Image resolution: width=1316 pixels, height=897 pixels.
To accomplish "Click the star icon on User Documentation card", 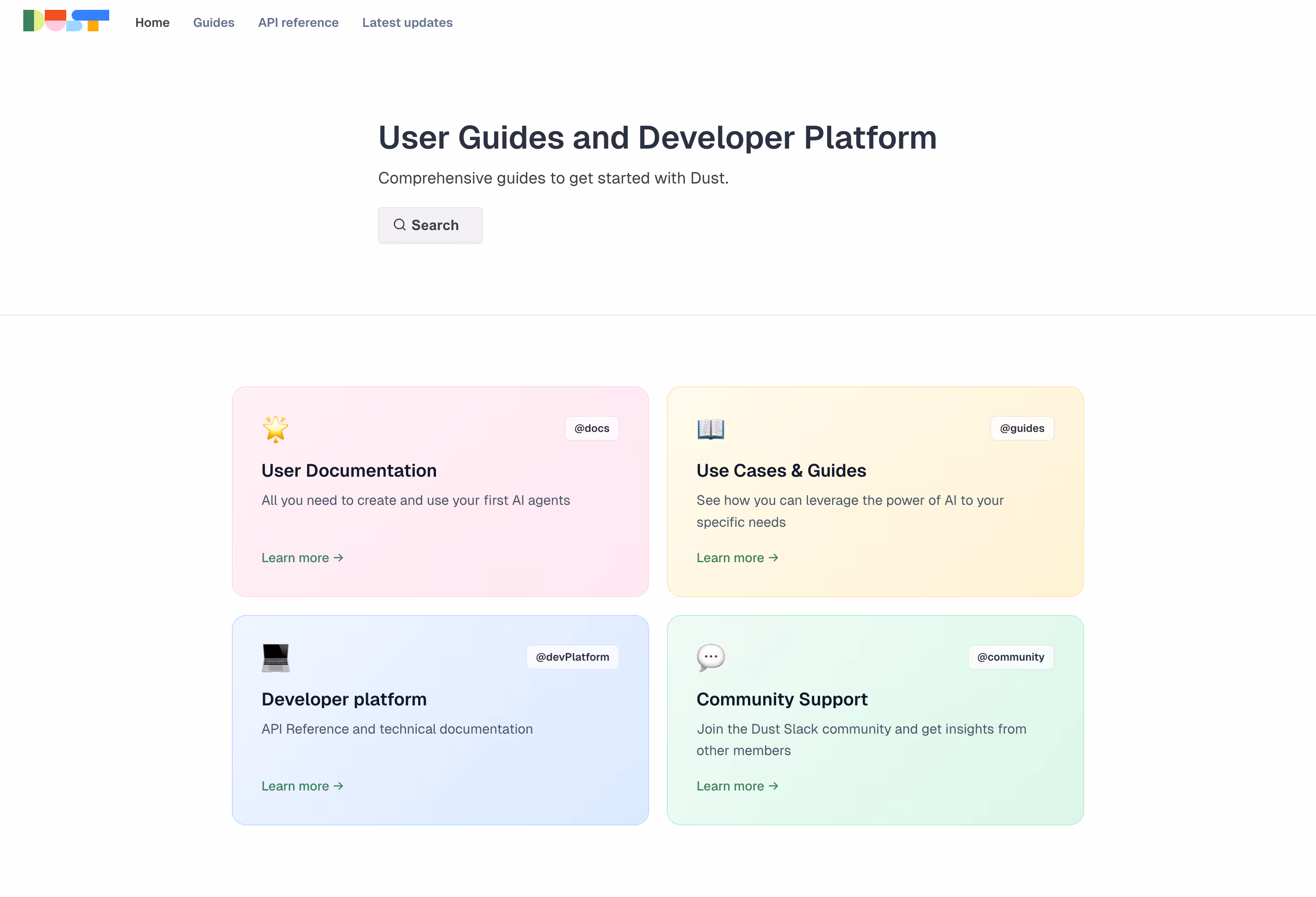I will [275, 429].
